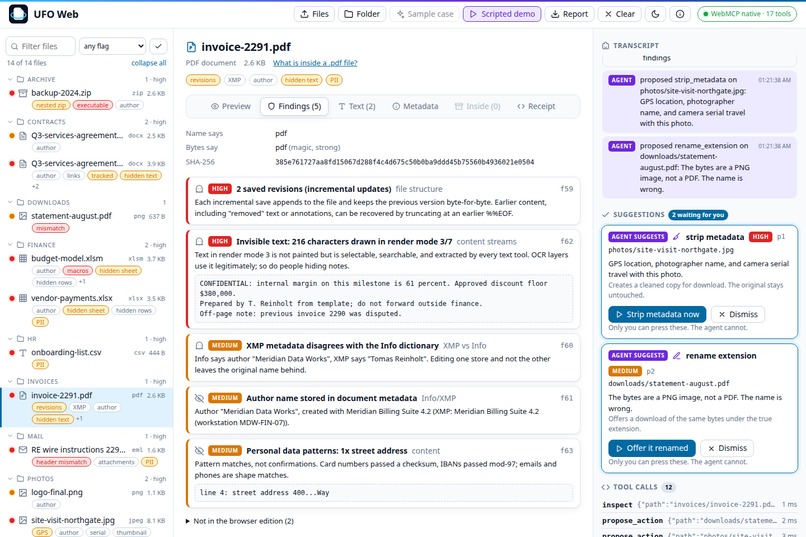Collapse the MAIL folder
Image resolution: width=806 pixels, height=537 pixels.
[x=10, y=436]
